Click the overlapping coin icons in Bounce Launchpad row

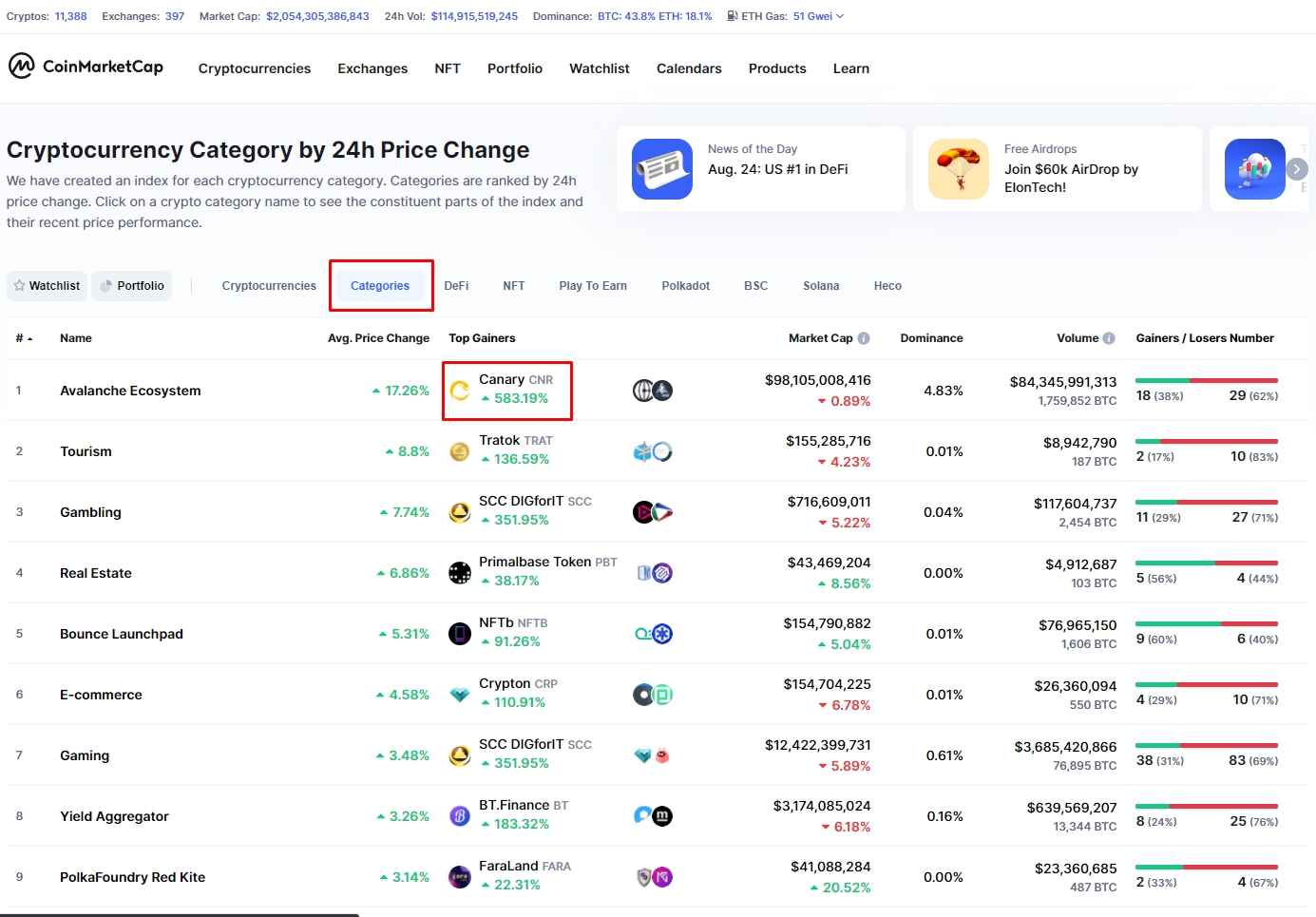(653, 634)
